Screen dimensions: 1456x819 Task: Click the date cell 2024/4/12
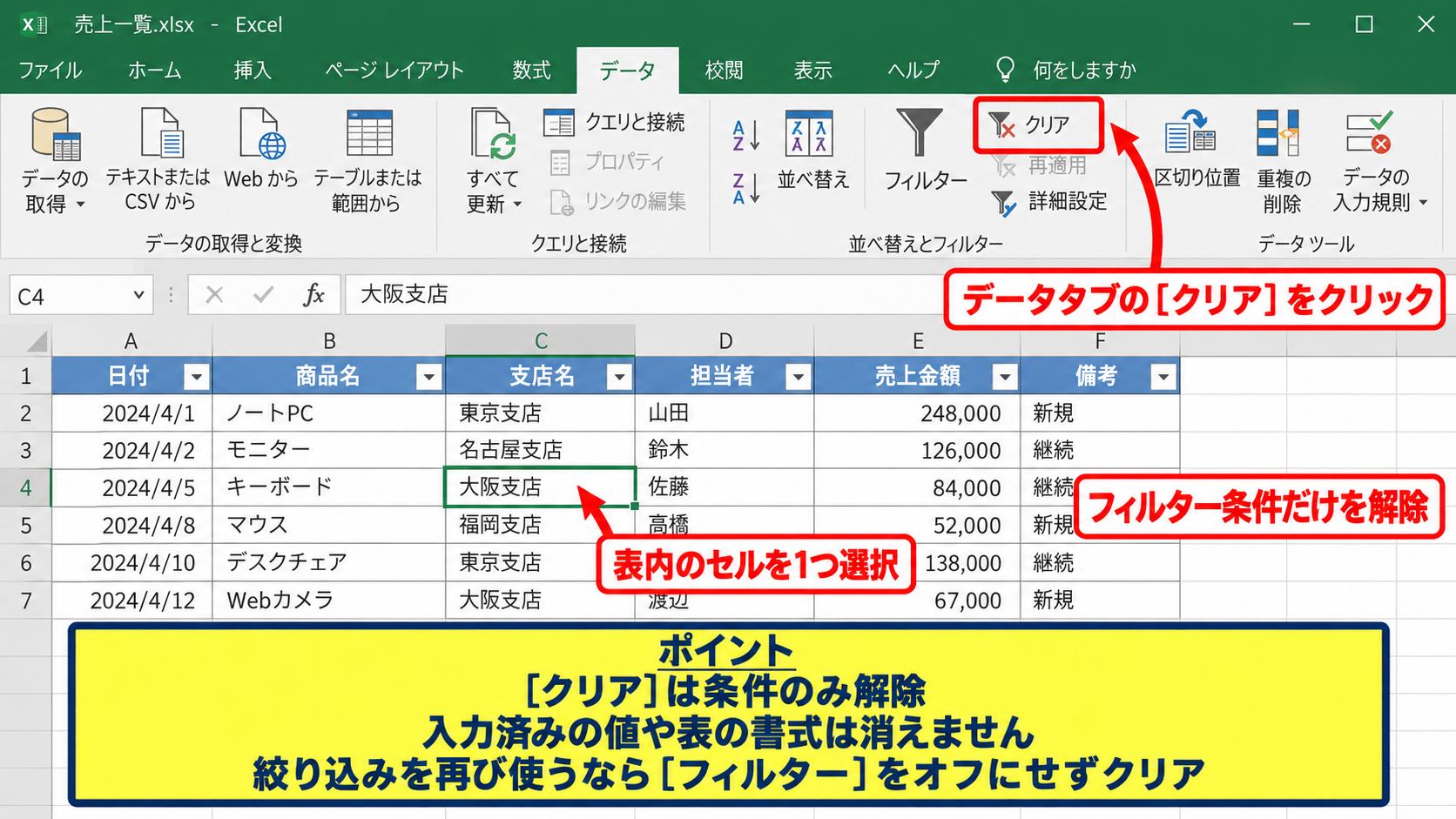(132, 601)
